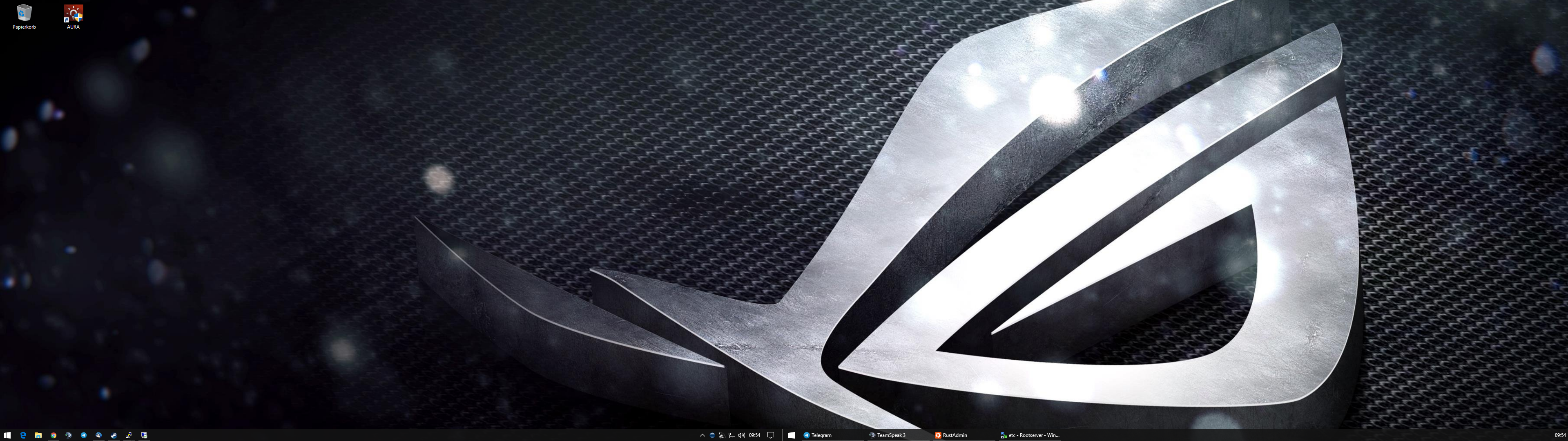Expand the hidden system tray icons chevron
Screen dimensions: 1568x441
(702, 435)
